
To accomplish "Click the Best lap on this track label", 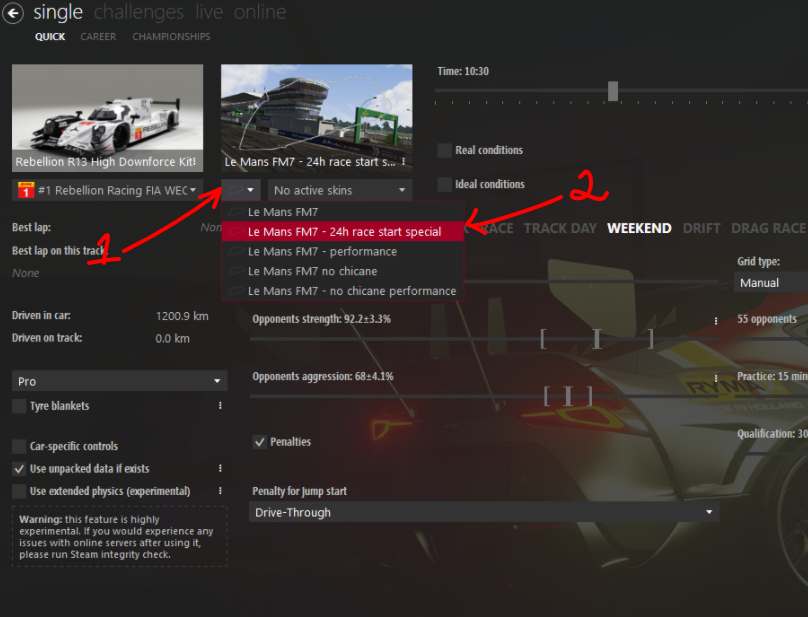I will [x=58, y=251].
